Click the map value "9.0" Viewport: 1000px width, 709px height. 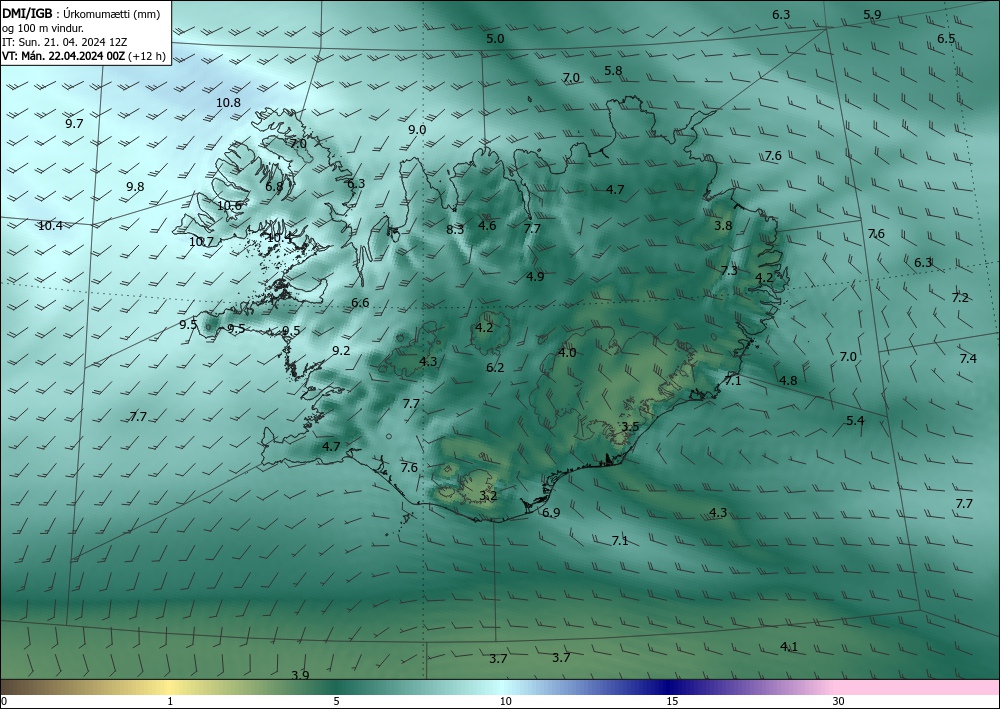[x=416, y=130]
